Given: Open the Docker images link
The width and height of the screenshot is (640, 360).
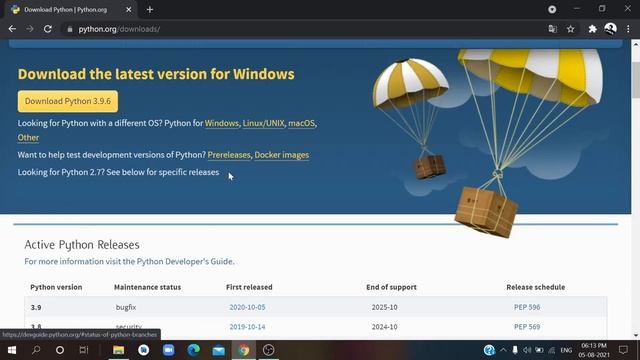Looking at the screenshot, I should click(282, 155).
